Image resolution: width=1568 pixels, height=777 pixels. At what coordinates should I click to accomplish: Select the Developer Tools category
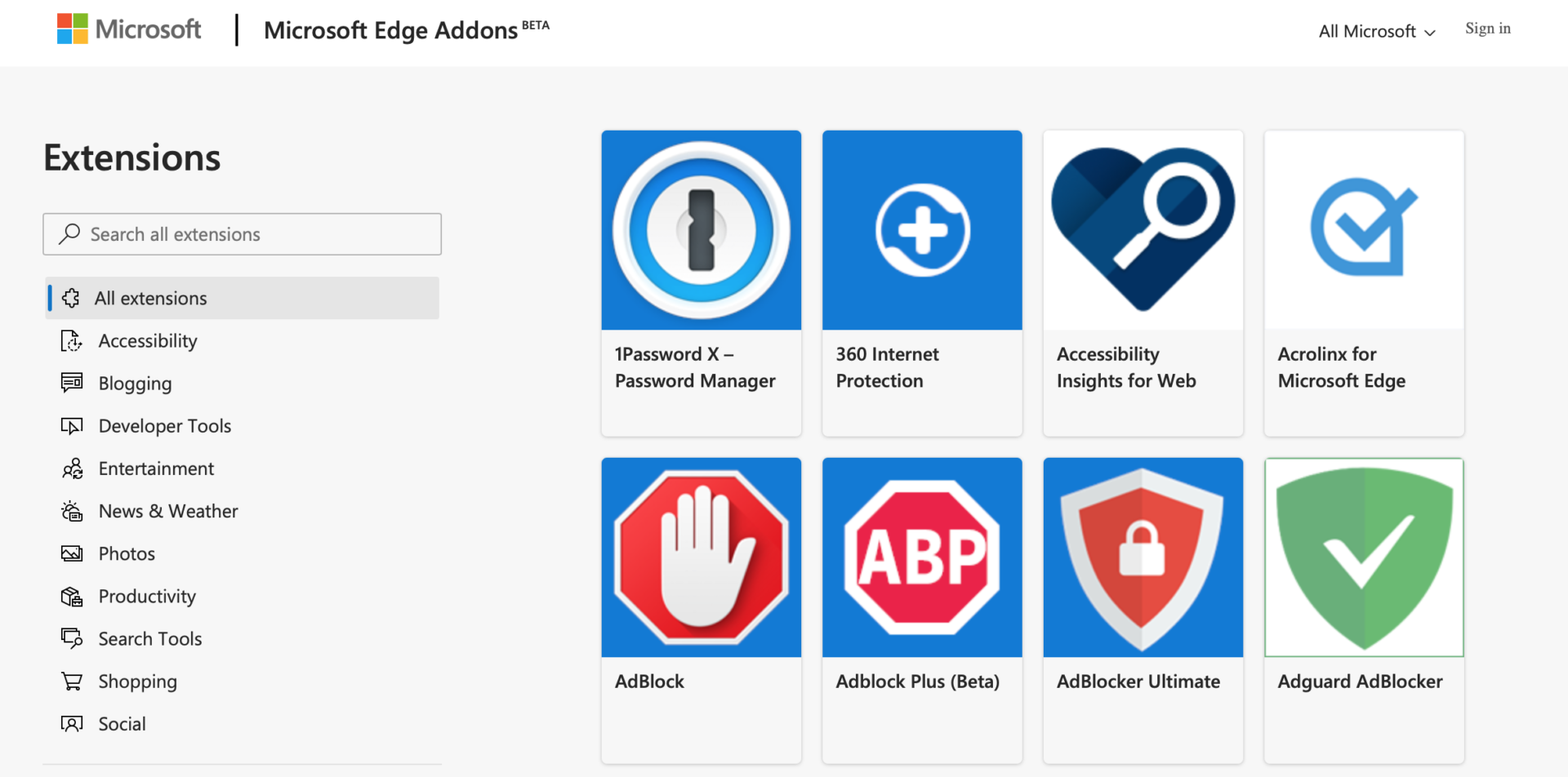[242, 425]
